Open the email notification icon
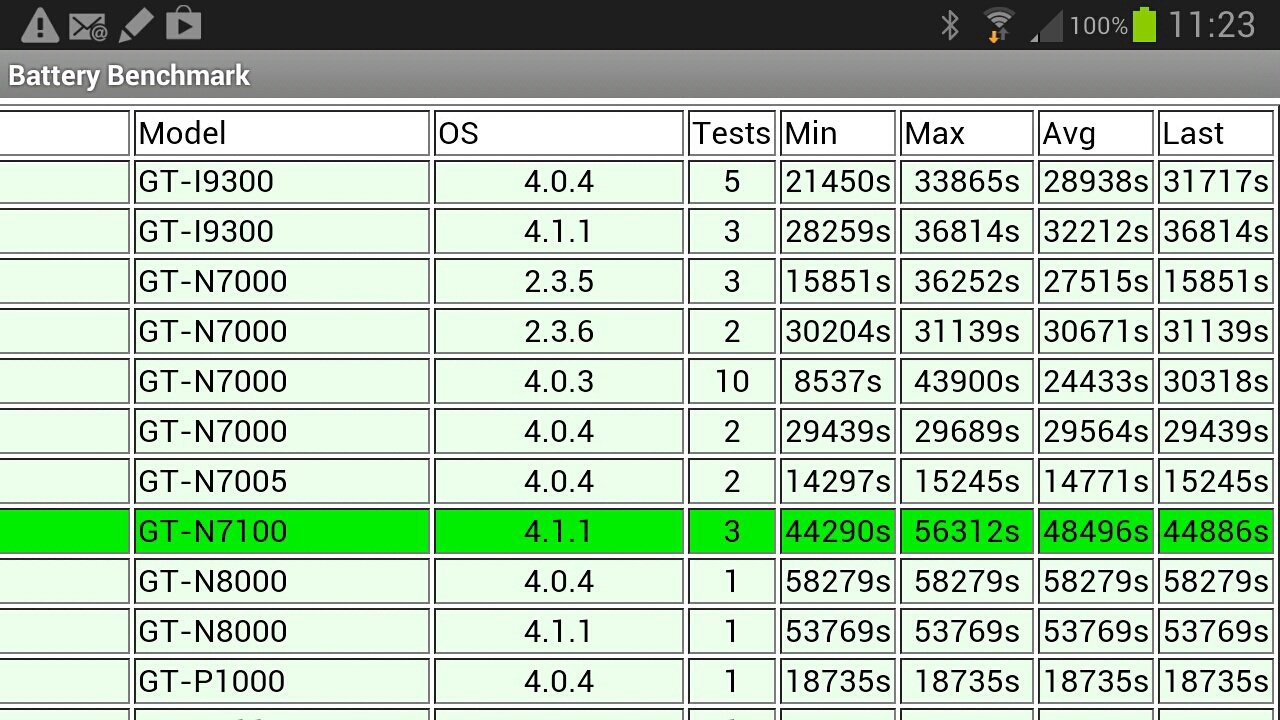The width and height of the screenshot is (1280, 720). (x=88, y=26)
